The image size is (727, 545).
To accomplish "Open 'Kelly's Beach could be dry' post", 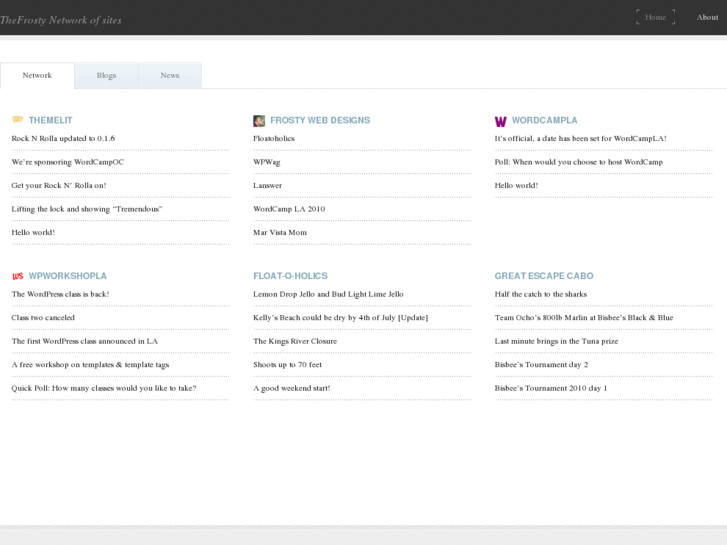I will pyautogui.click(x=340, y=318).
